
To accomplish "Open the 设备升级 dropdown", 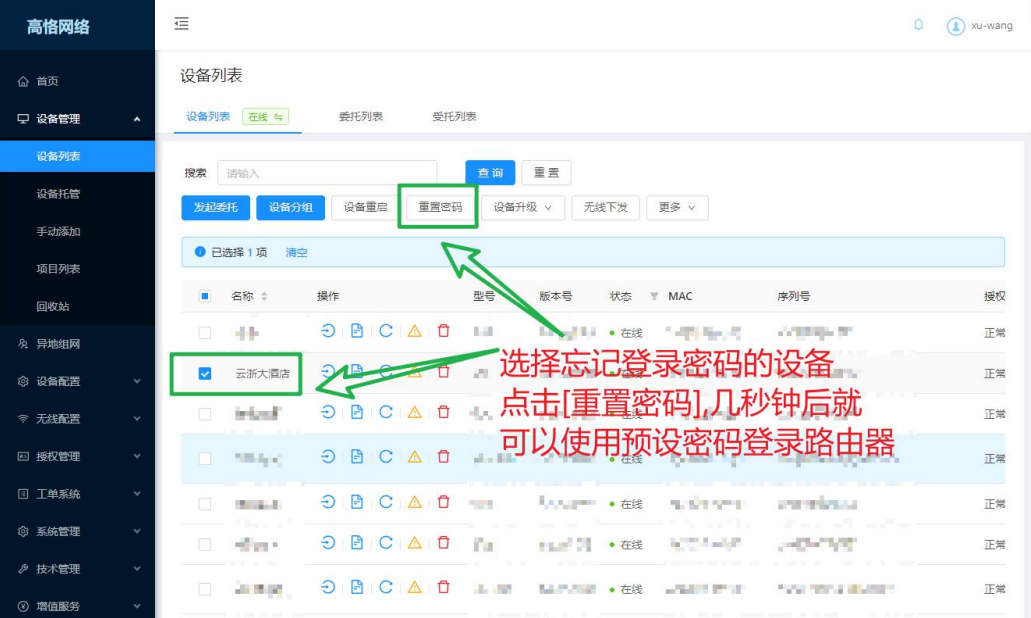I will point(523,207).
